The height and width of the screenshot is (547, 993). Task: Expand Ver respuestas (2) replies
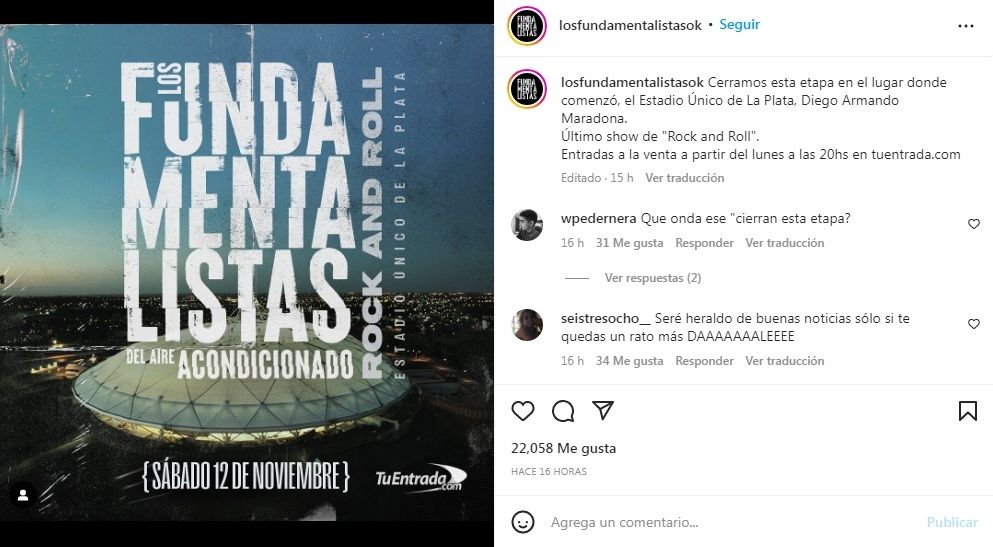click(x=653, y=278)
